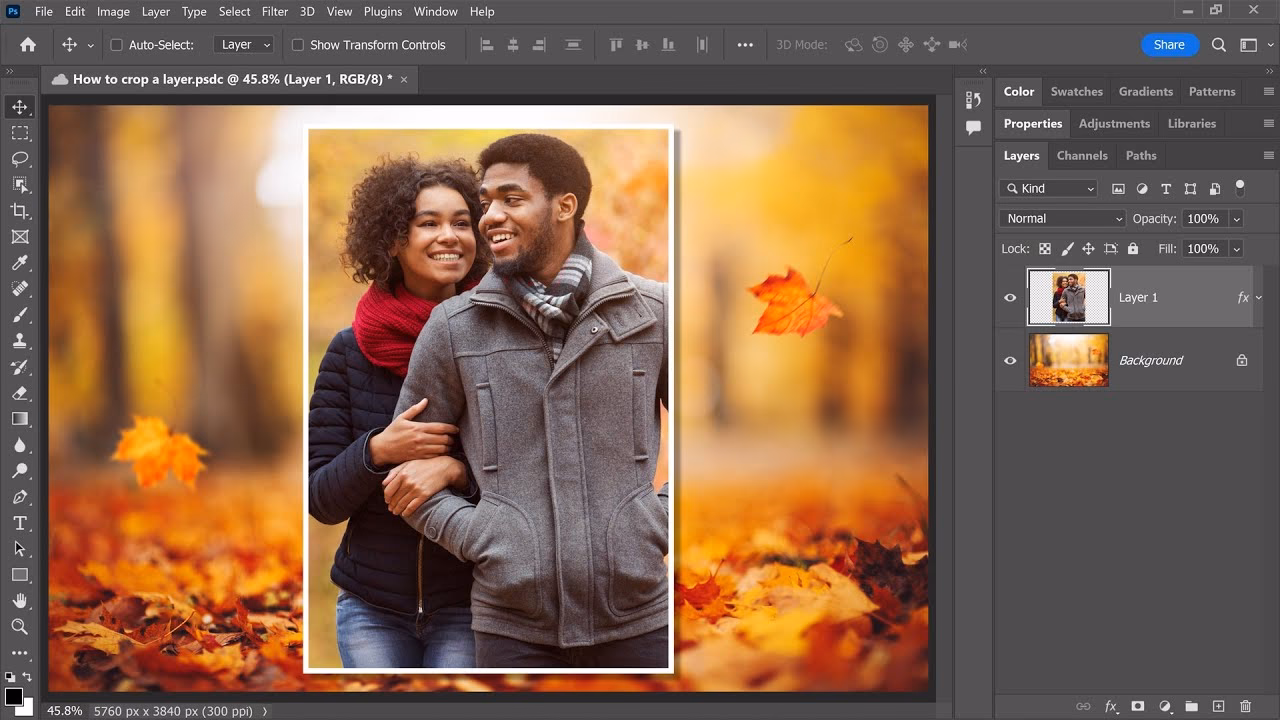Select the Lasso tool

[x=19, y=159]
